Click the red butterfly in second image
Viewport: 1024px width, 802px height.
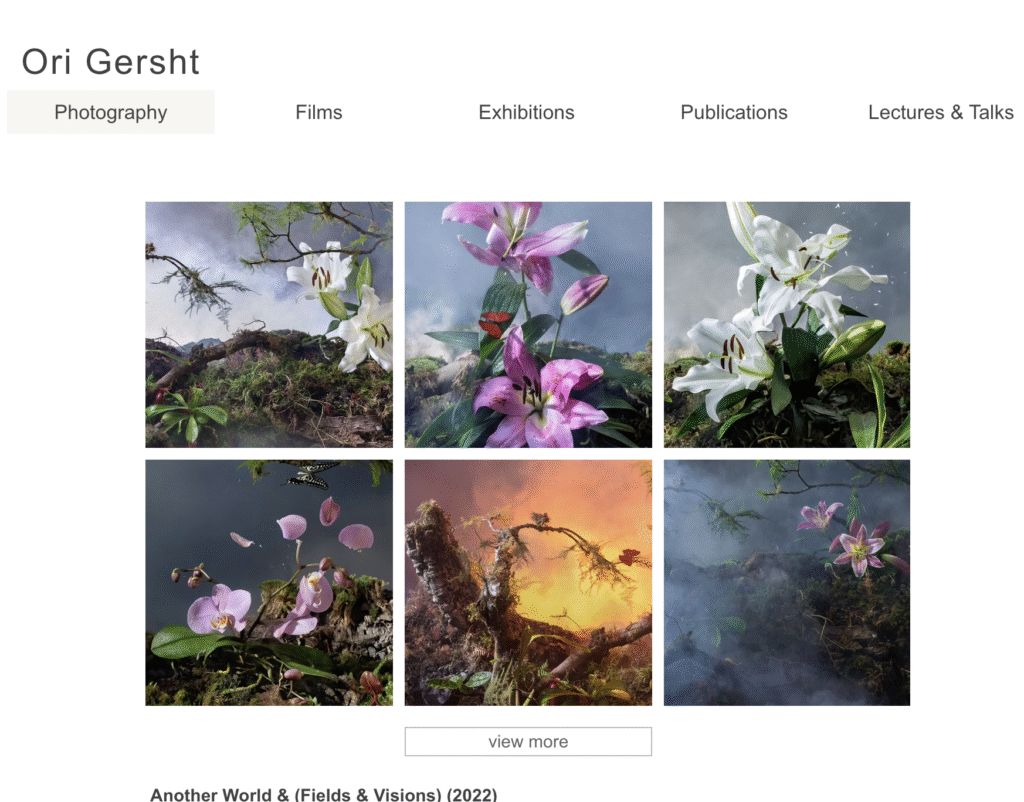click(494, 323)
